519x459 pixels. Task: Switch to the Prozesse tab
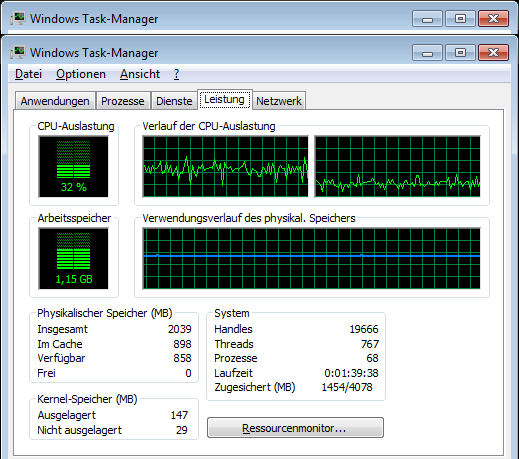(123, 101)
